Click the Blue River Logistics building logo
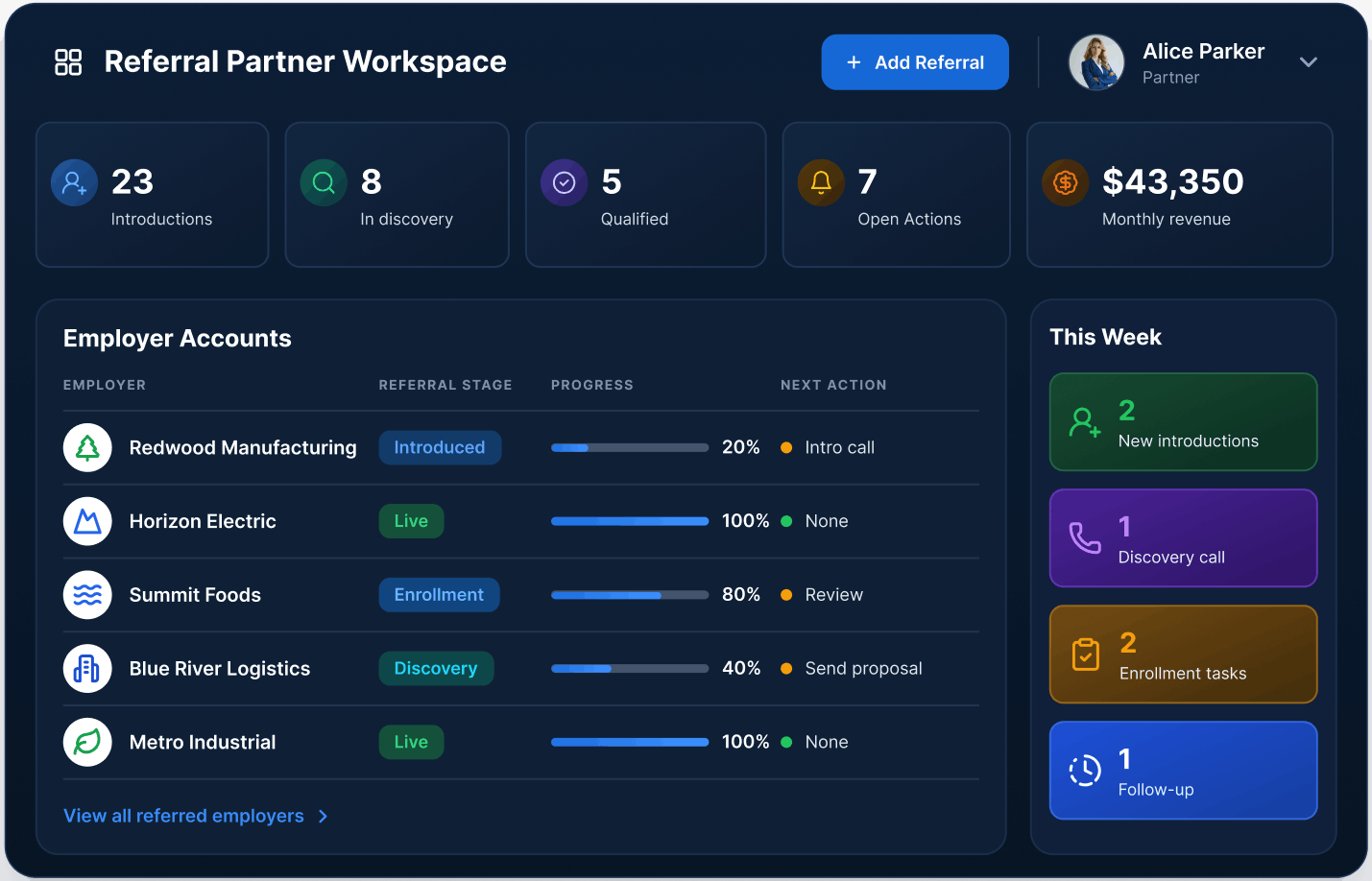This screenshot has width=1372, height=881. pyautogui.click(x=87, y=669)
